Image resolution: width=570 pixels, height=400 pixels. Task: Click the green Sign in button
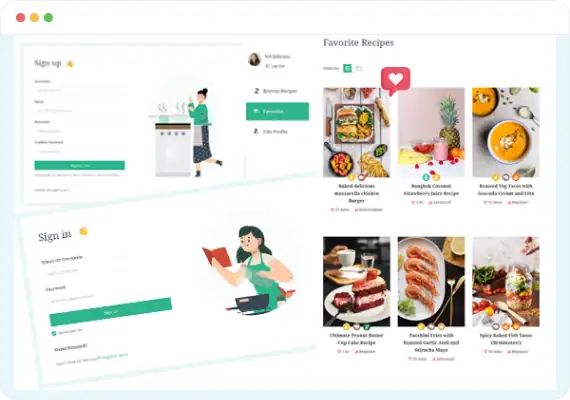click(111, 312)
